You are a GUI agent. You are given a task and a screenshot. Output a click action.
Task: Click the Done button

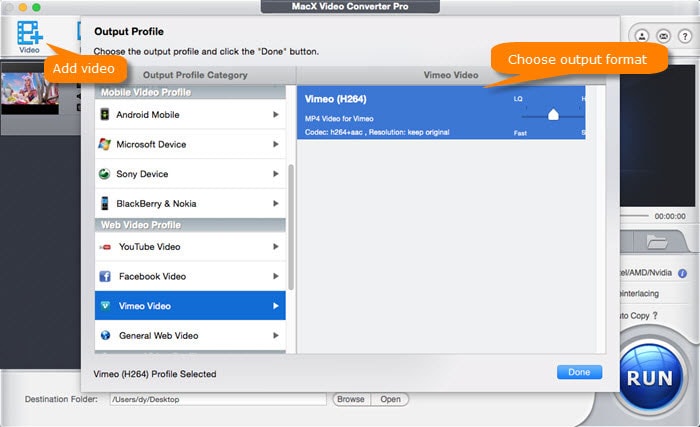coord(579,372)
